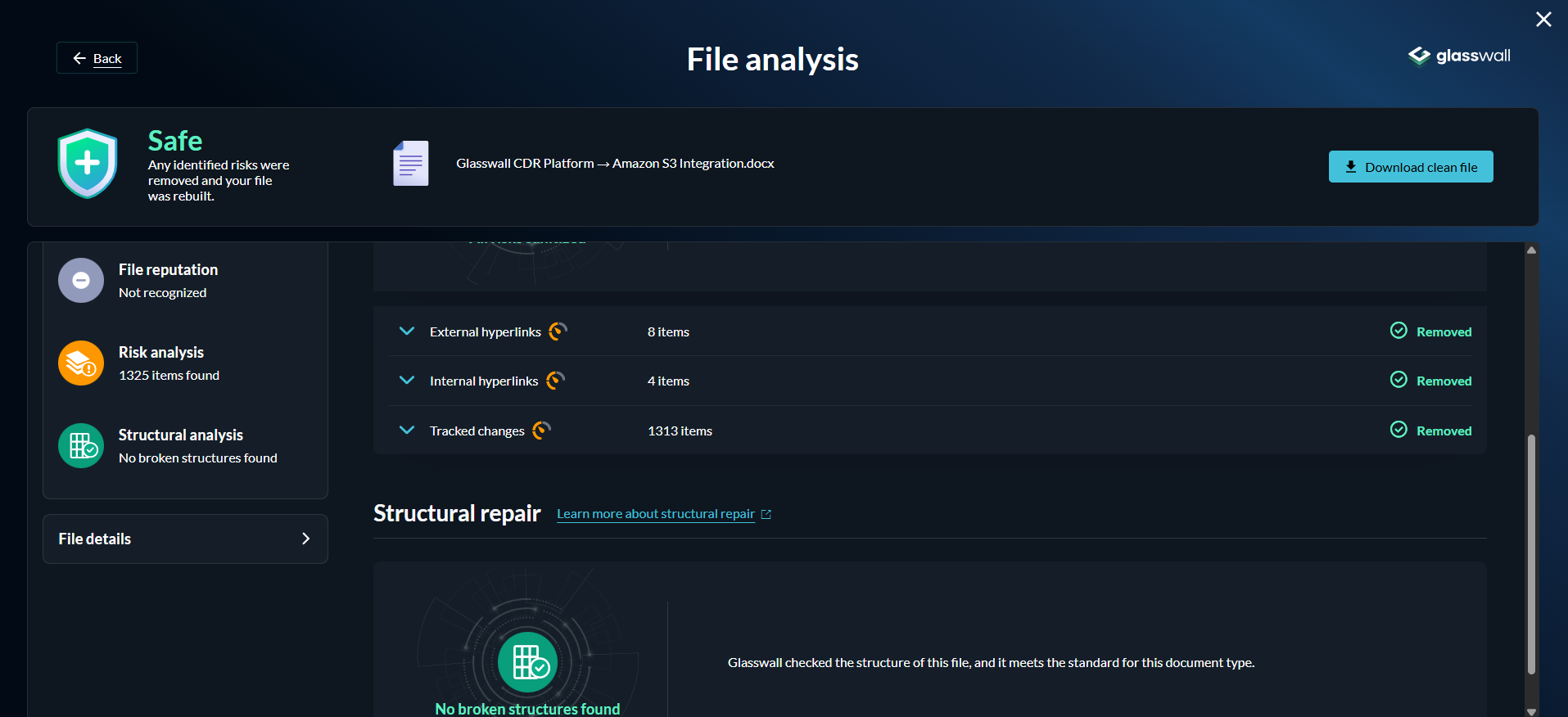Click the Structural repair heading

coord(457,513)
